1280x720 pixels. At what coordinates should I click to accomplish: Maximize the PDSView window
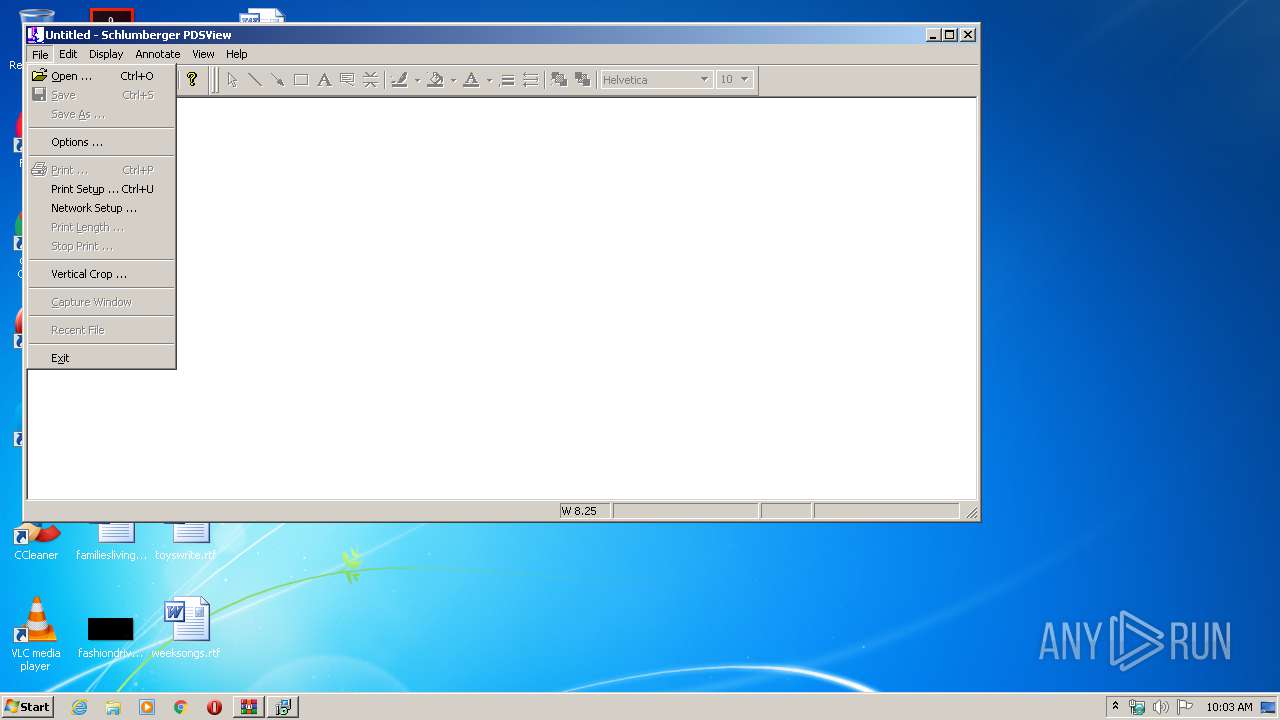tap(950, 34)
